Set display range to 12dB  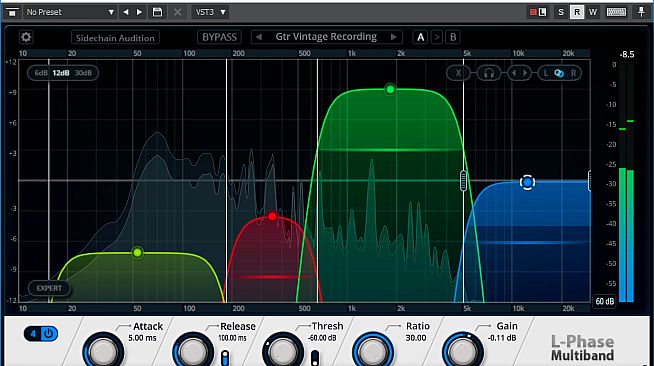(61, 73)
